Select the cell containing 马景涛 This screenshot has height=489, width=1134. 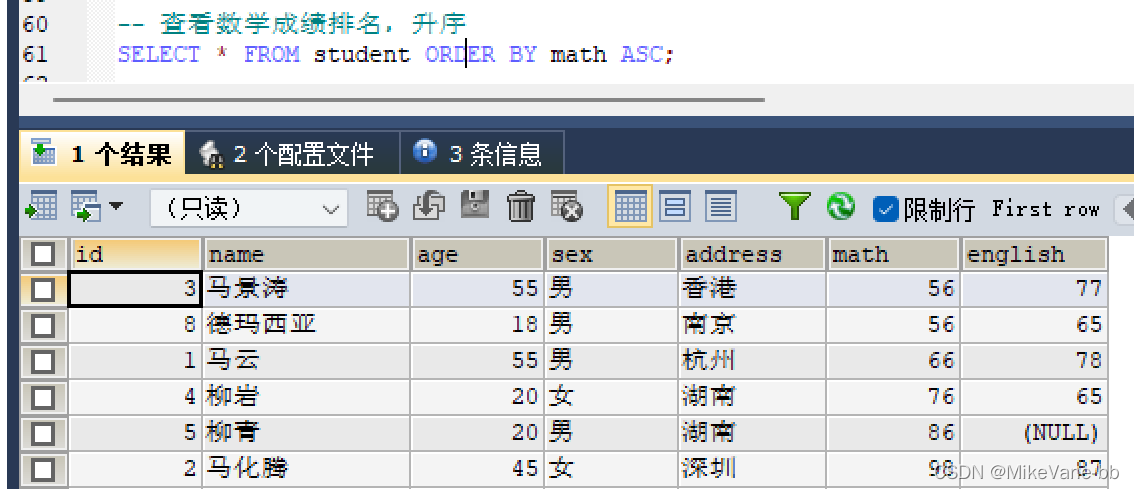tap(307, 289)
